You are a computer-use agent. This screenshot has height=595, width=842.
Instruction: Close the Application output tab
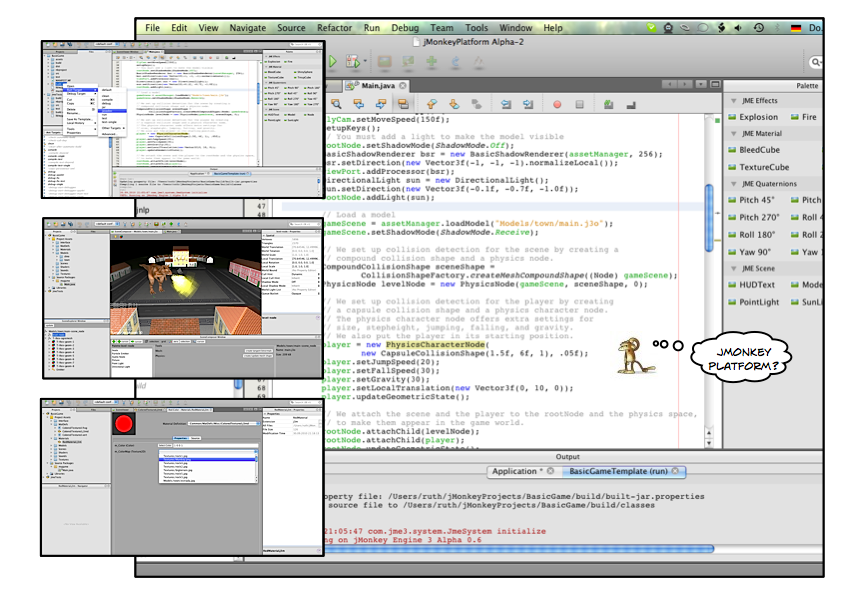point(548,472)
